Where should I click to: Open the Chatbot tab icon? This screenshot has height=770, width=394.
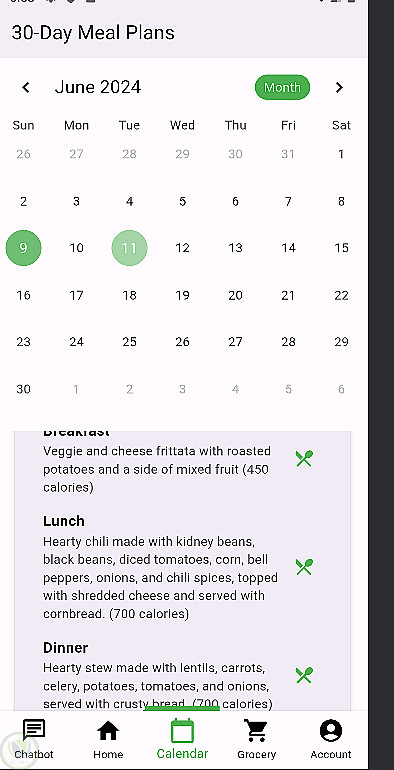34,731
